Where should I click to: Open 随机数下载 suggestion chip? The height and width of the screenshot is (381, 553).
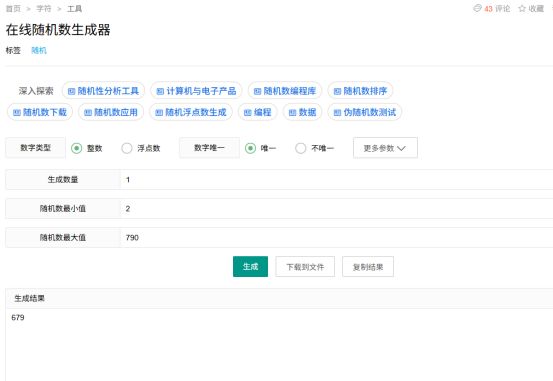pyautogui.click(x=40, y=112)
